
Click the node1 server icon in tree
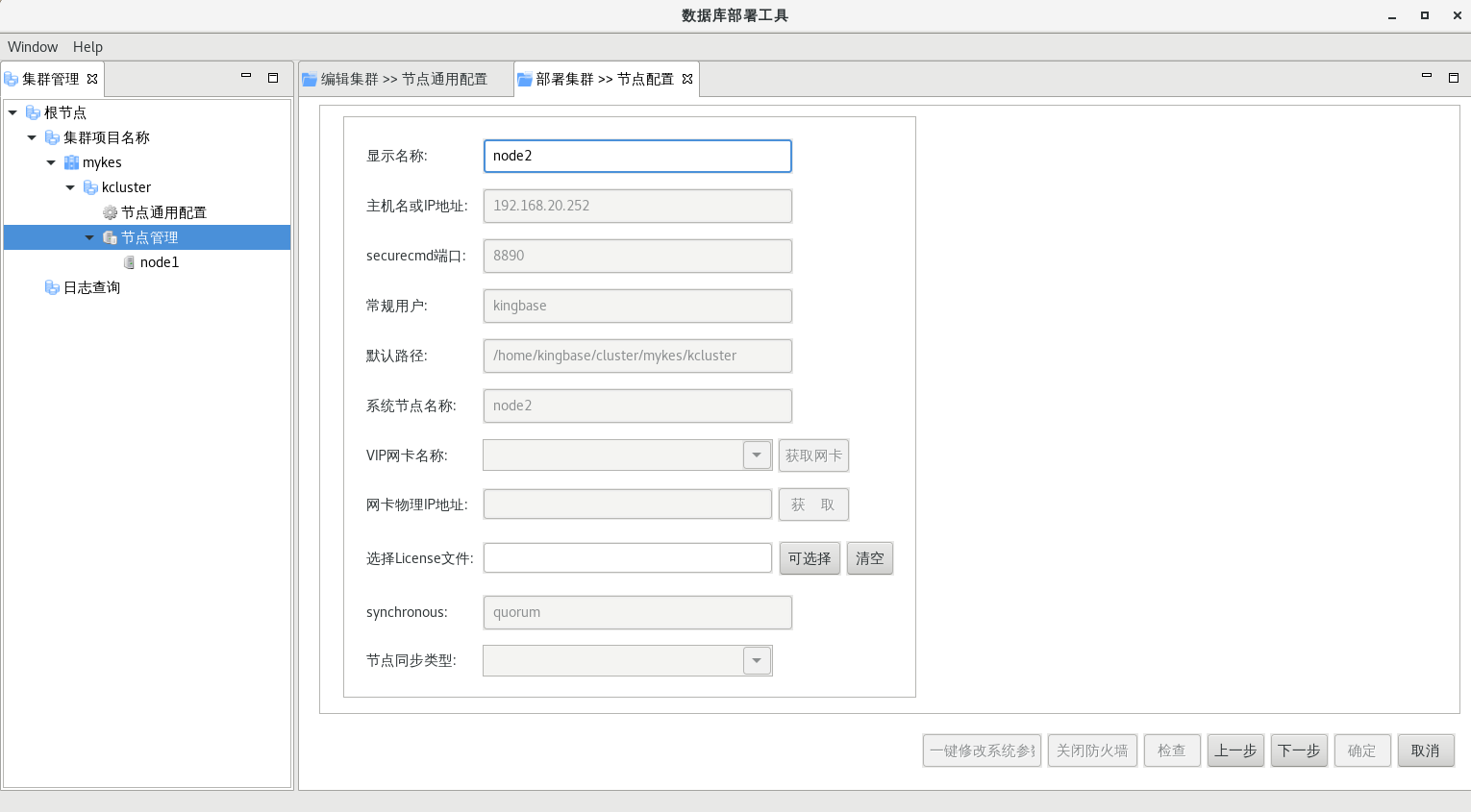[x=129, y=262]
